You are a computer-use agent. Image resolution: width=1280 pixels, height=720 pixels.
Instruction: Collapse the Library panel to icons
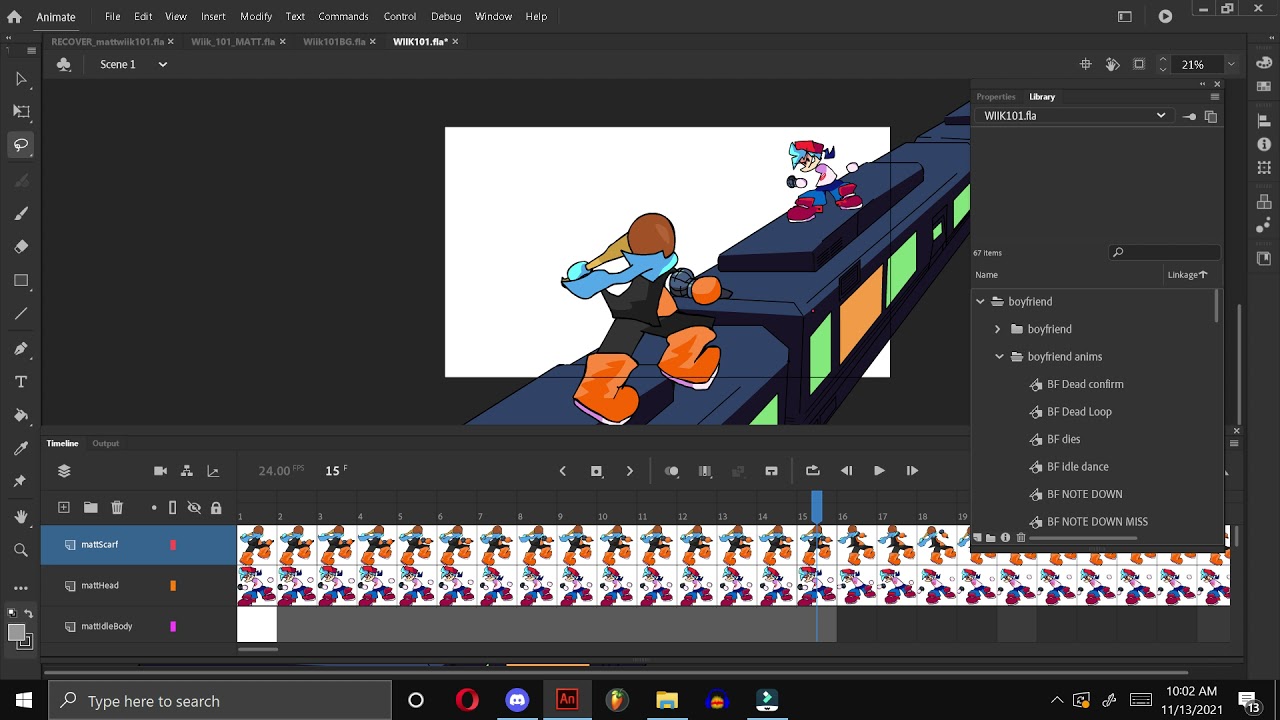click(x=1202, y=84)
